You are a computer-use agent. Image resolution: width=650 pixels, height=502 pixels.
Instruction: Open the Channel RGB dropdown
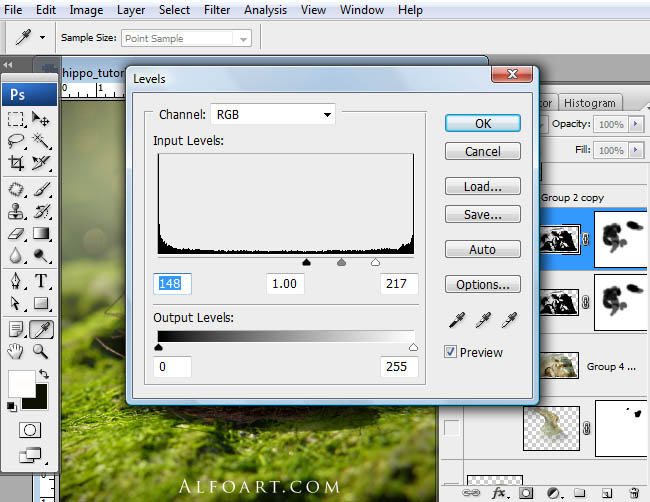coord(272,115)
